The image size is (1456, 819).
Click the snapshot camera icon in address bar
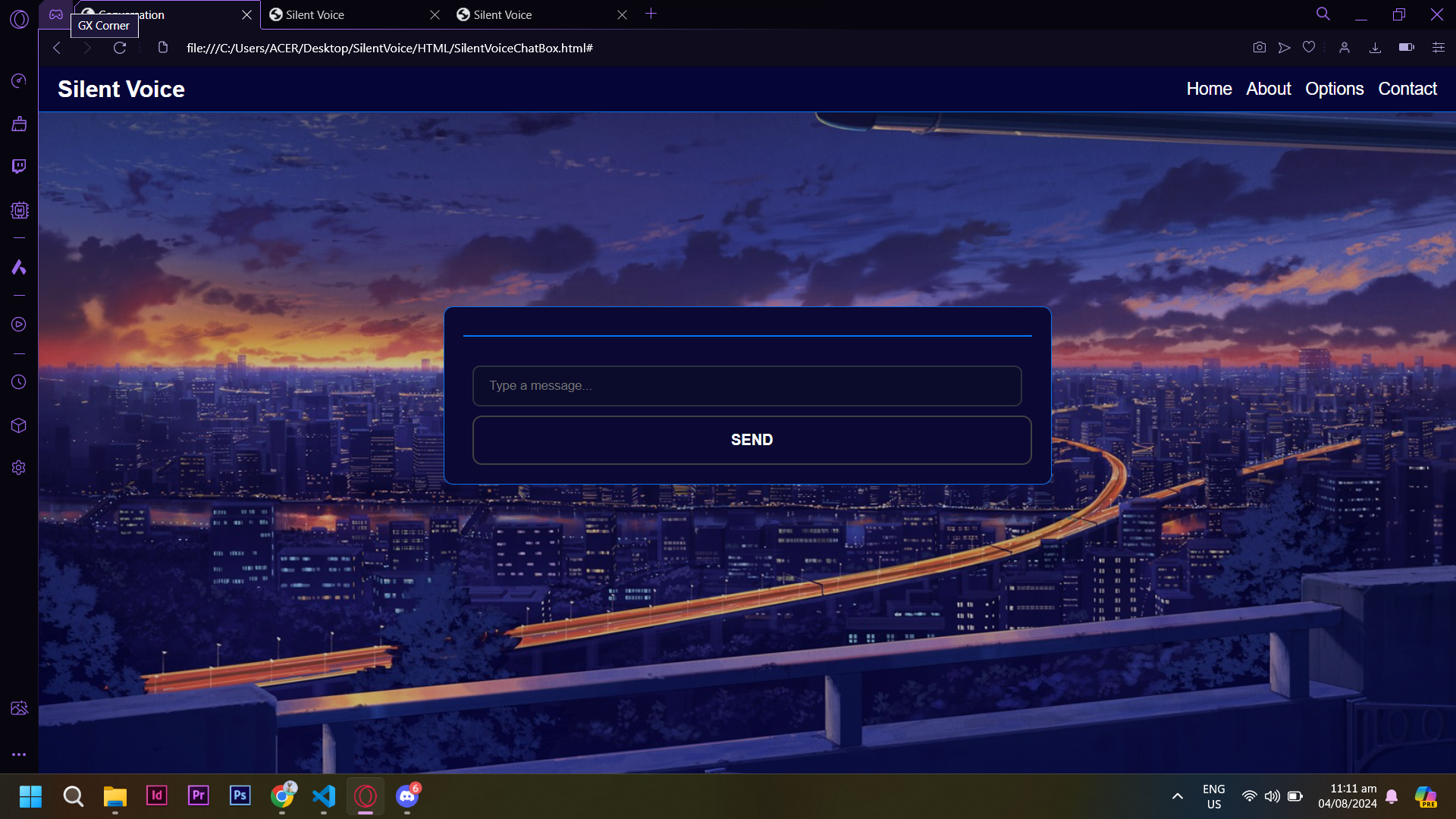(x=1259, y=48)
